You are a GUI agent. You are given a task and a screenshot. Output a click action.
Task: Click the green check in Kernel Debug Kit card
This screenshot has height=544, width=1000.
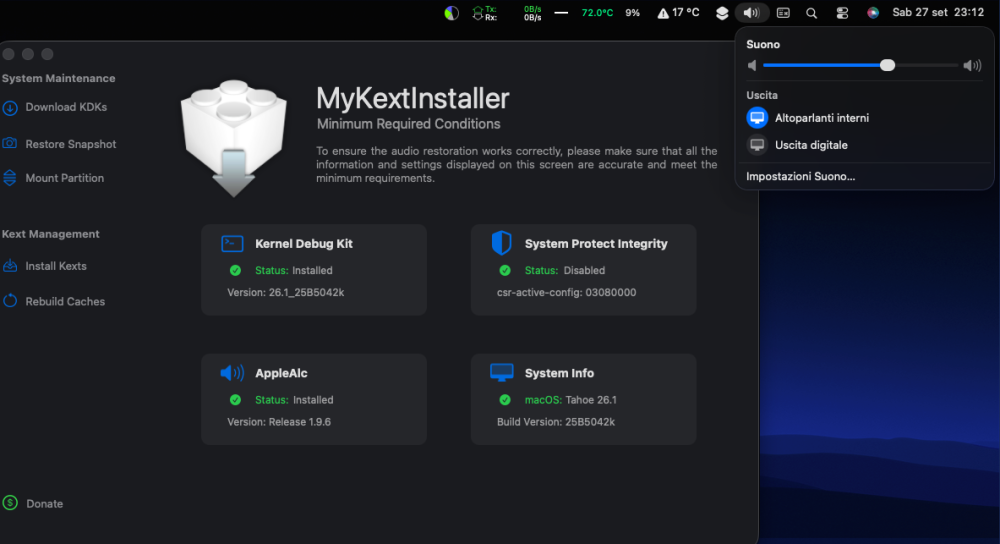pyautogui.click(x=235, y=270)
